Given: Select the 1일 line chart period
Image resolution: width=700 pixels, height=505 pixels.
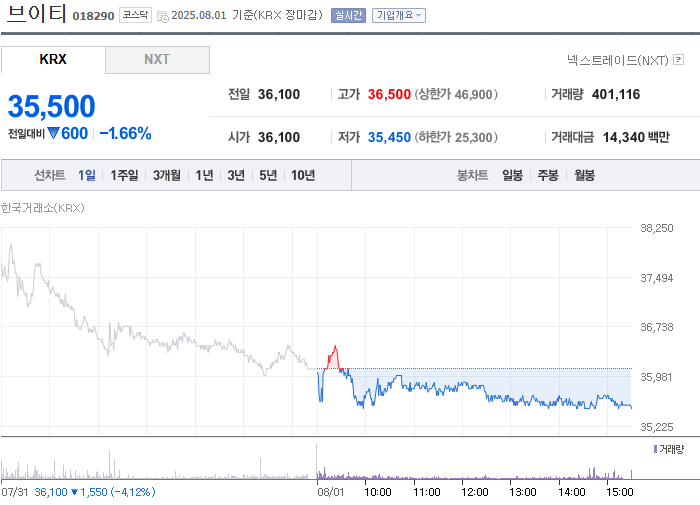Looking at the screenshot, I should tap(87, 175).
